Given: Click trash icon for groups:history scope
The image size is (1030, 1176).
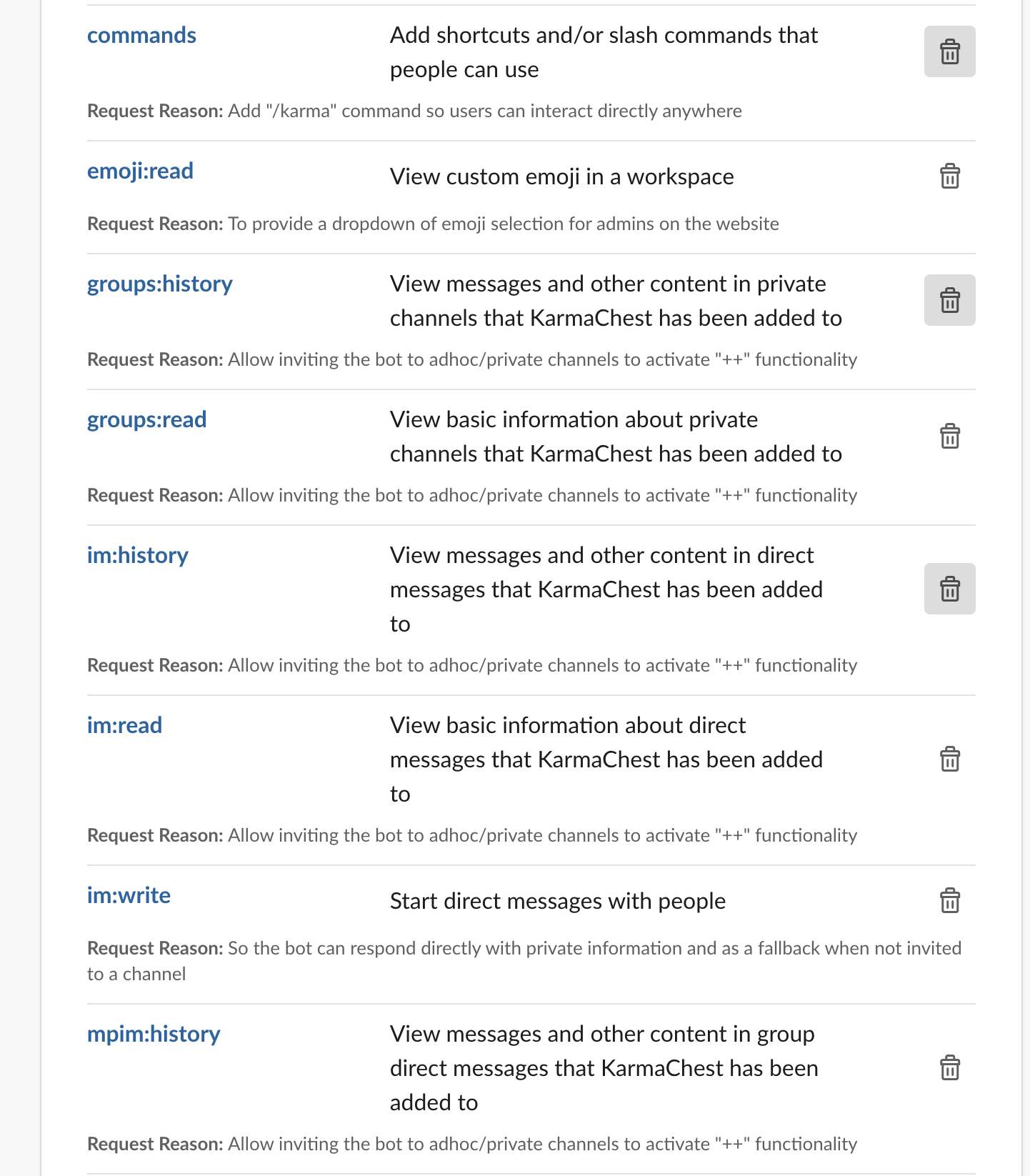Looking at the screenshot, I should (949, 300).
